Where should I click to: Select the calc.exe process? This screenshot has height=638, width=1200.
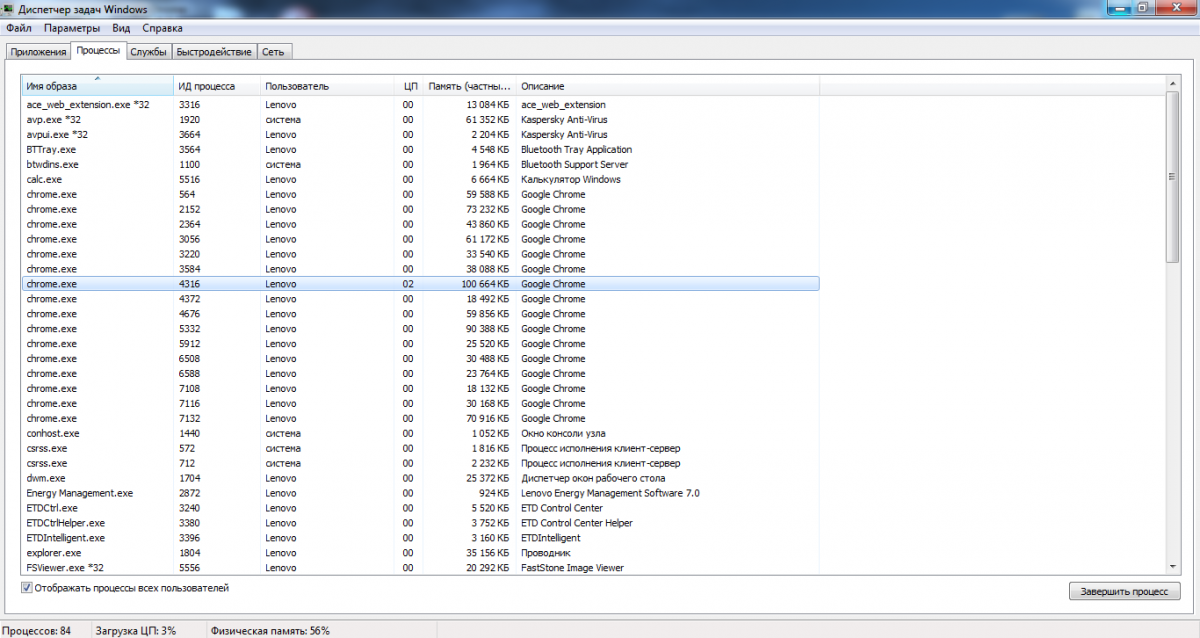coord(420,179)
